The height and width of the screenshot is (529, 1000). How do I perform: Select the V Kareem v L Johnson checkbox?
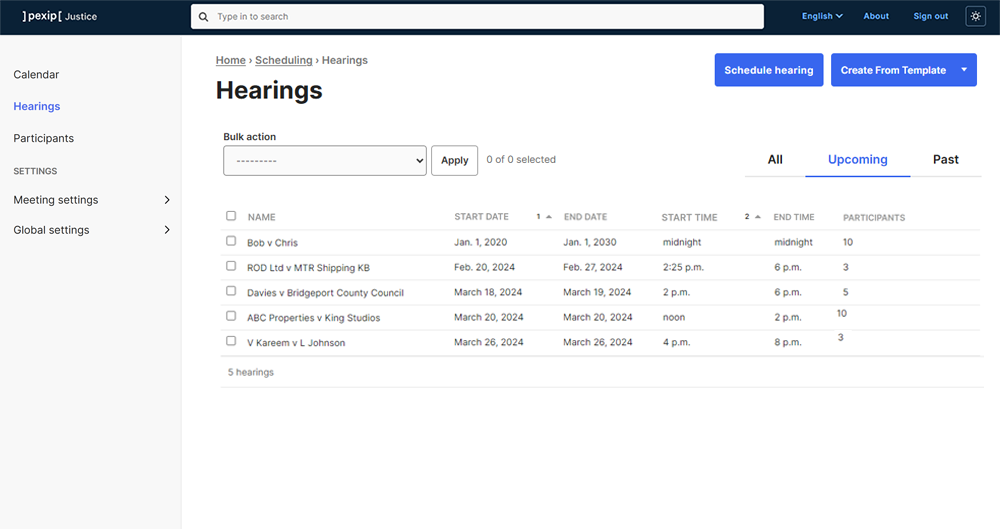(x=231, y=341)
